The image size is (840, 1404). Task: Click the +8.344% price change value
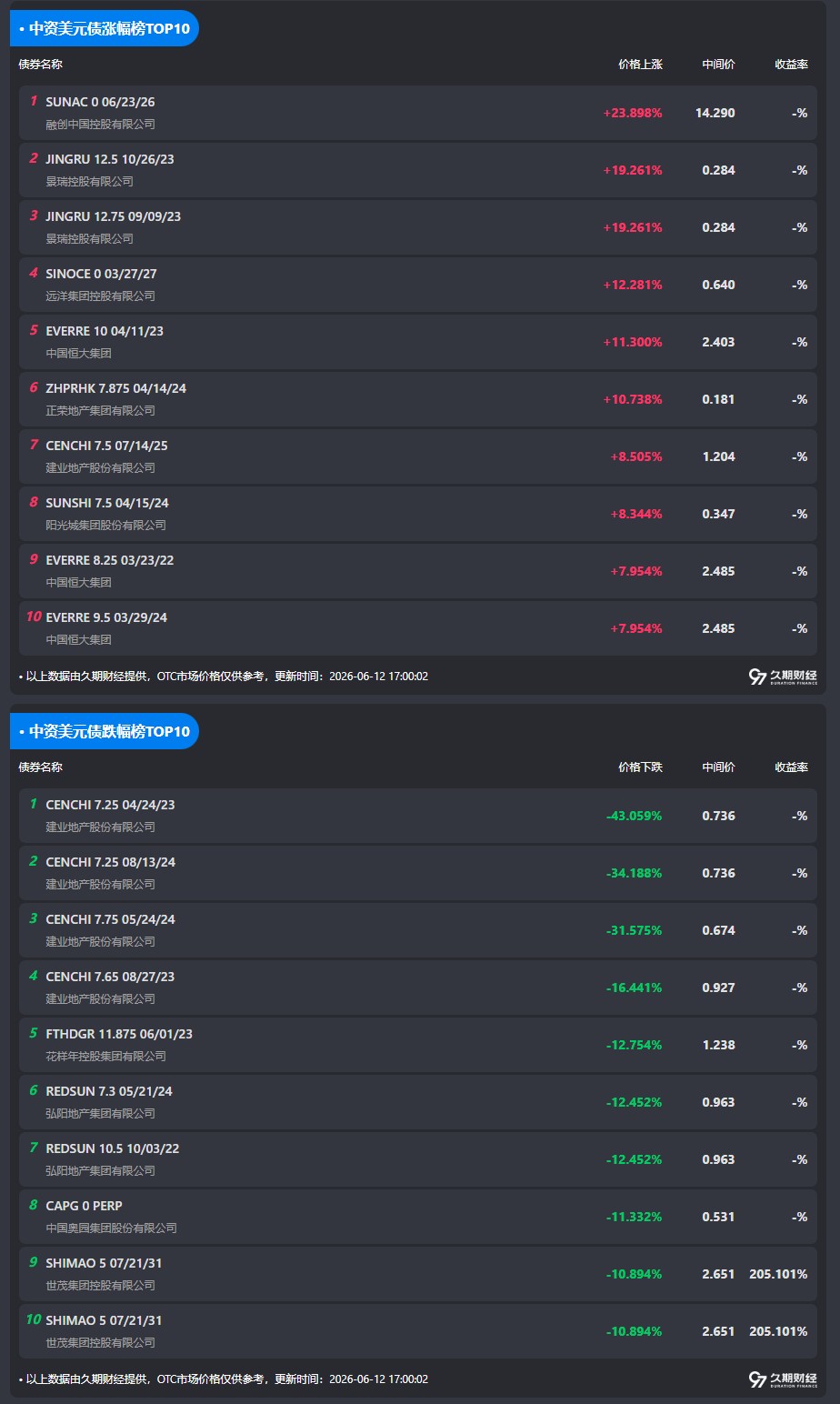pyautogui.click(x=636, y=514)
